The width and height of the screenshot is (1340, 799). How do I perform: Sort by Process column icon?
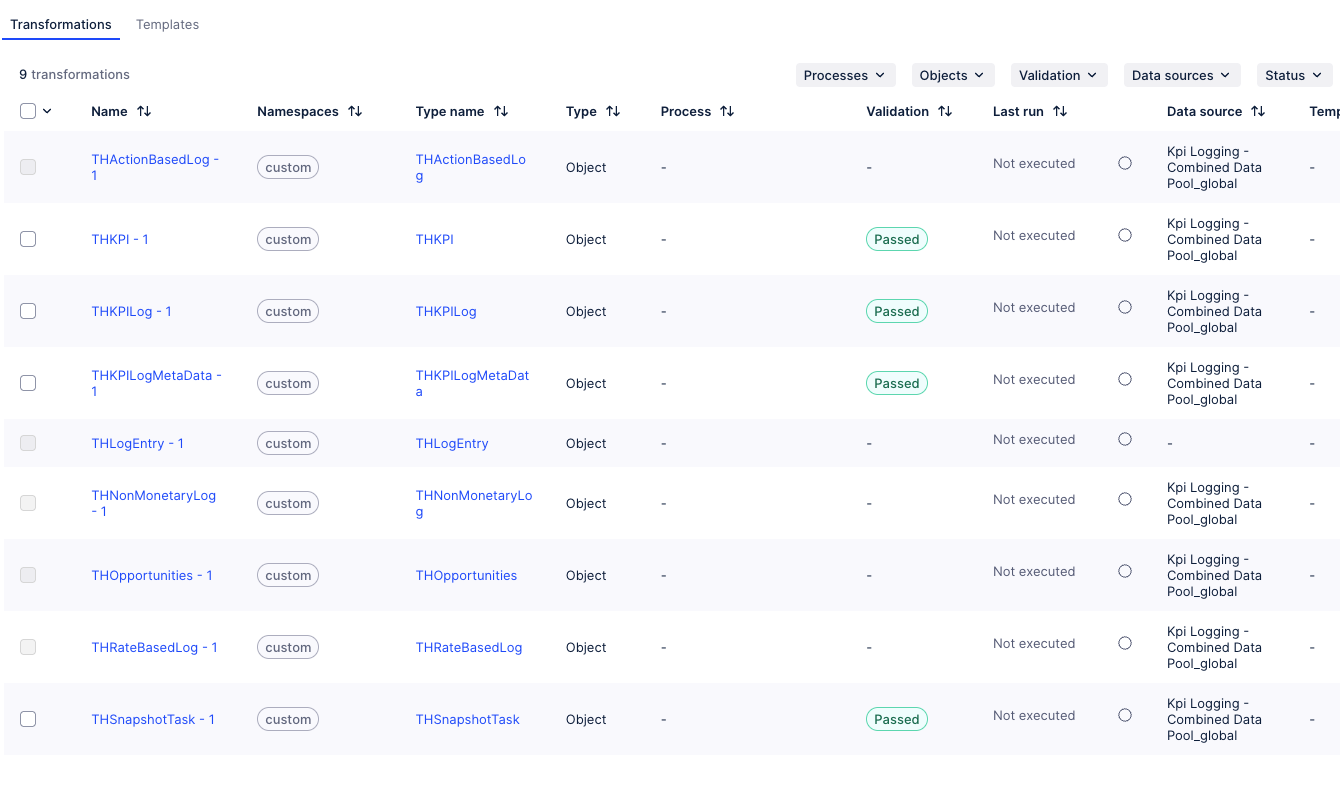point(727,112)
